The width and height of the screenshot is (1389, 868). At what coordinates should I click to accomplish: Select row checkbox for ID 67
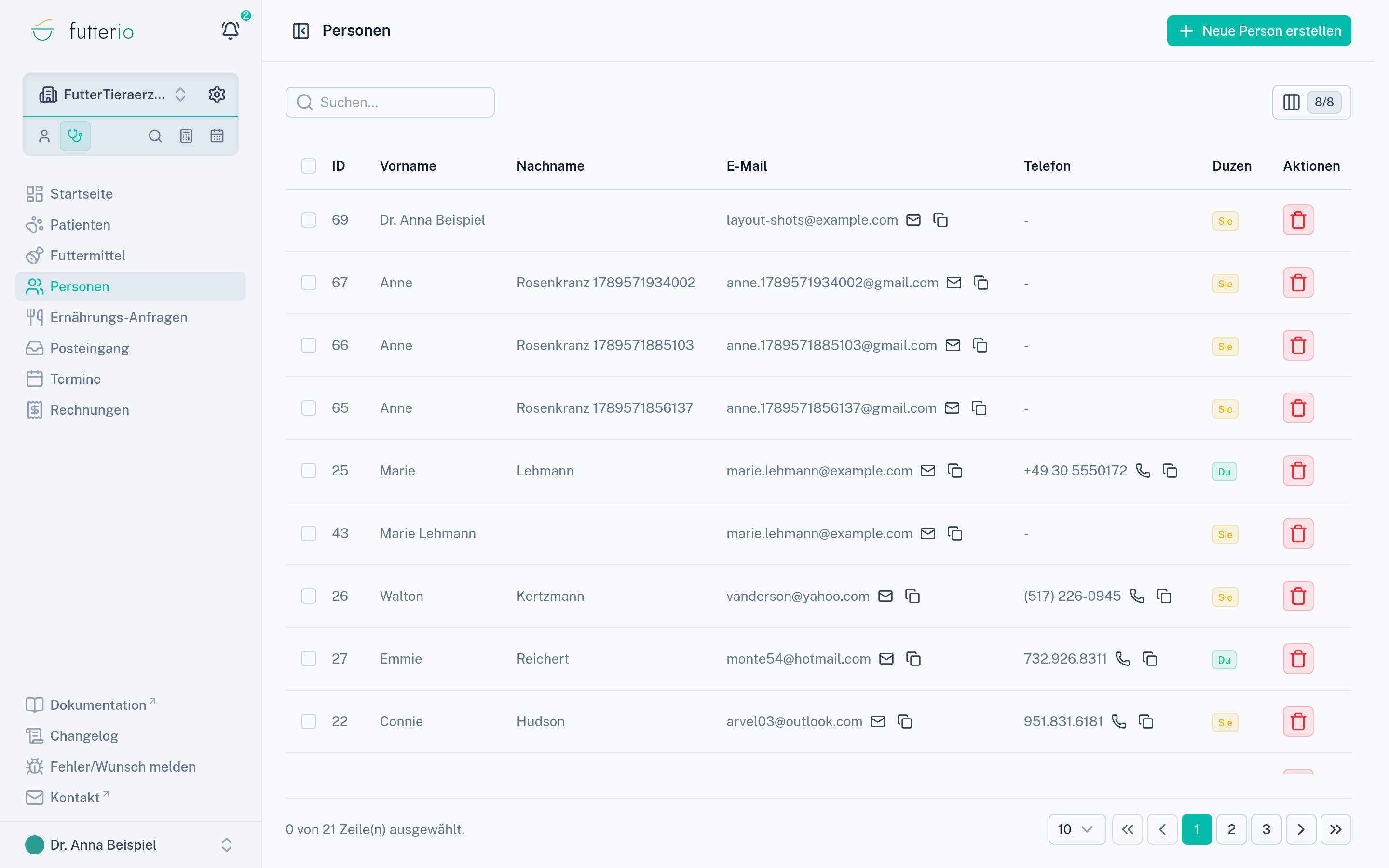309,283
